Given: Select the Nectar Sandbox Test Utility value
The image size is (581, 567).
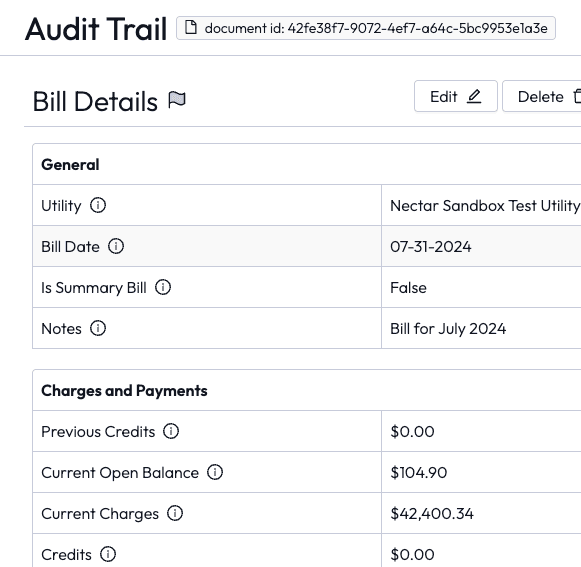Looking at the screenshot, I should point(485,206).
